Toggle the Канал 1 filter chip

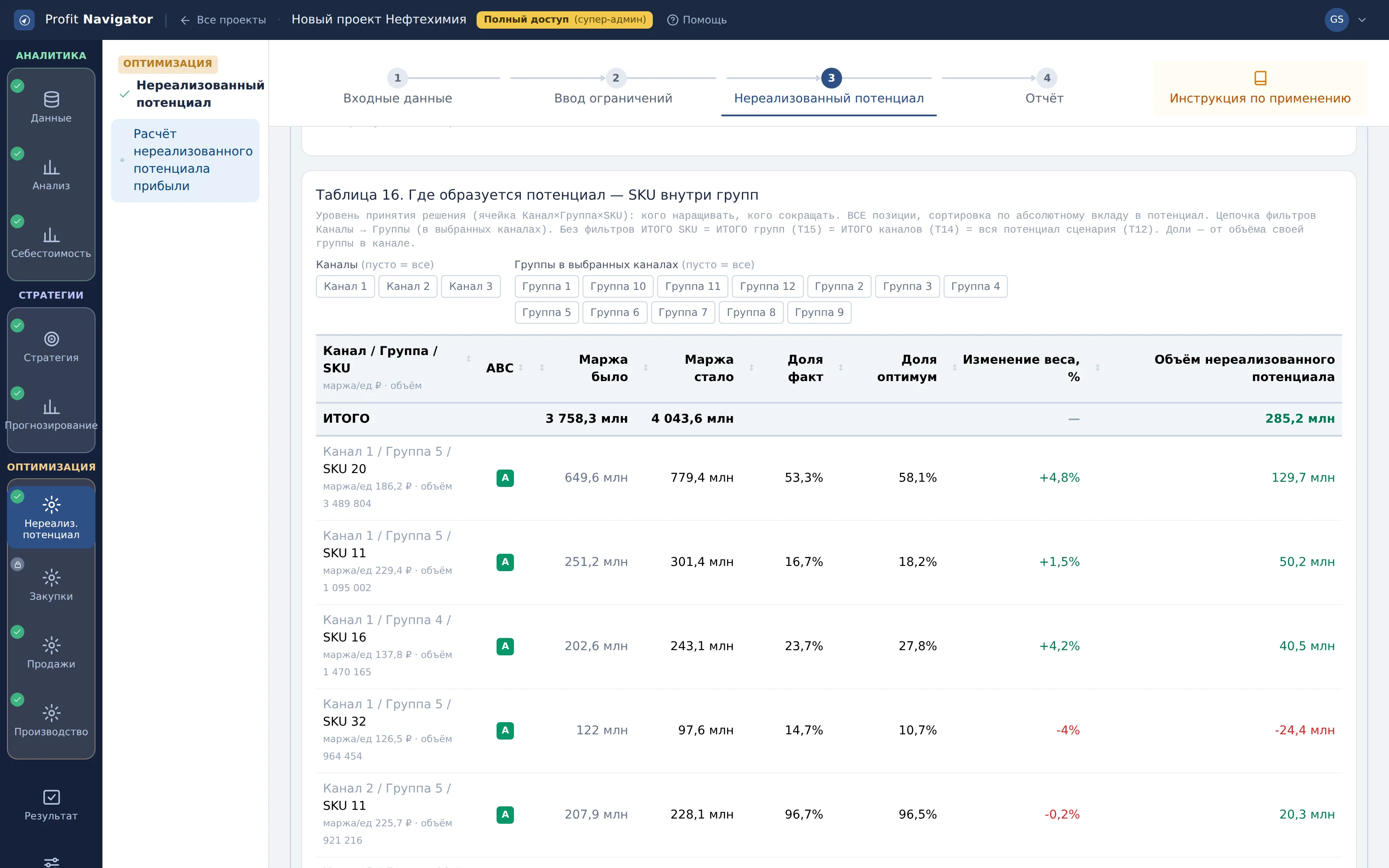tap(345, 286)
